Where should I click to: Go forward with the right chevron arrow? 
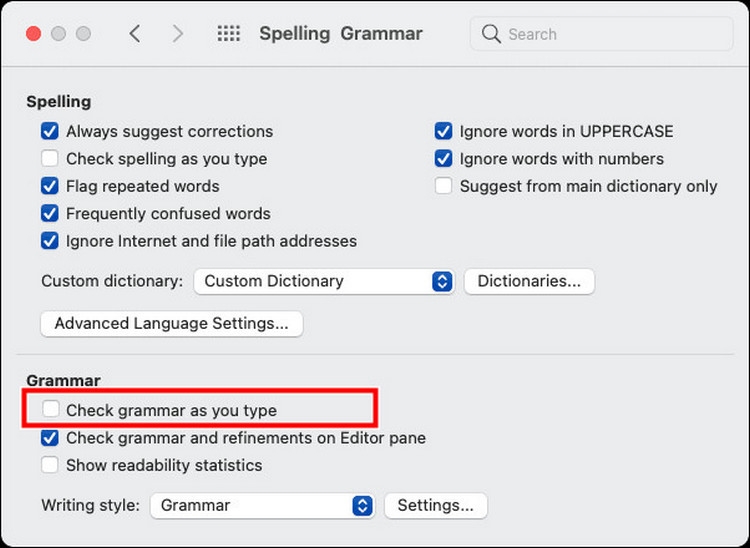tap(178, 33)
